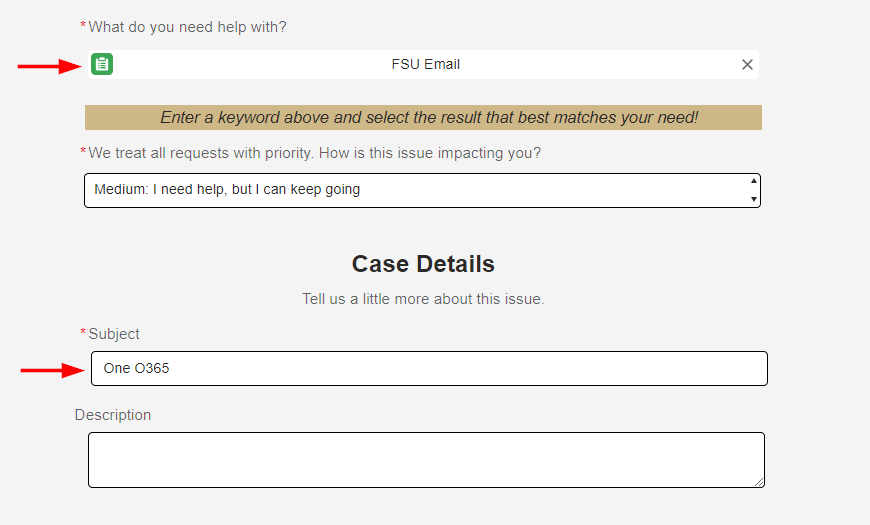
Task: Click the red arrow pointing at FSU Email
Action: [x=50, y=66]
